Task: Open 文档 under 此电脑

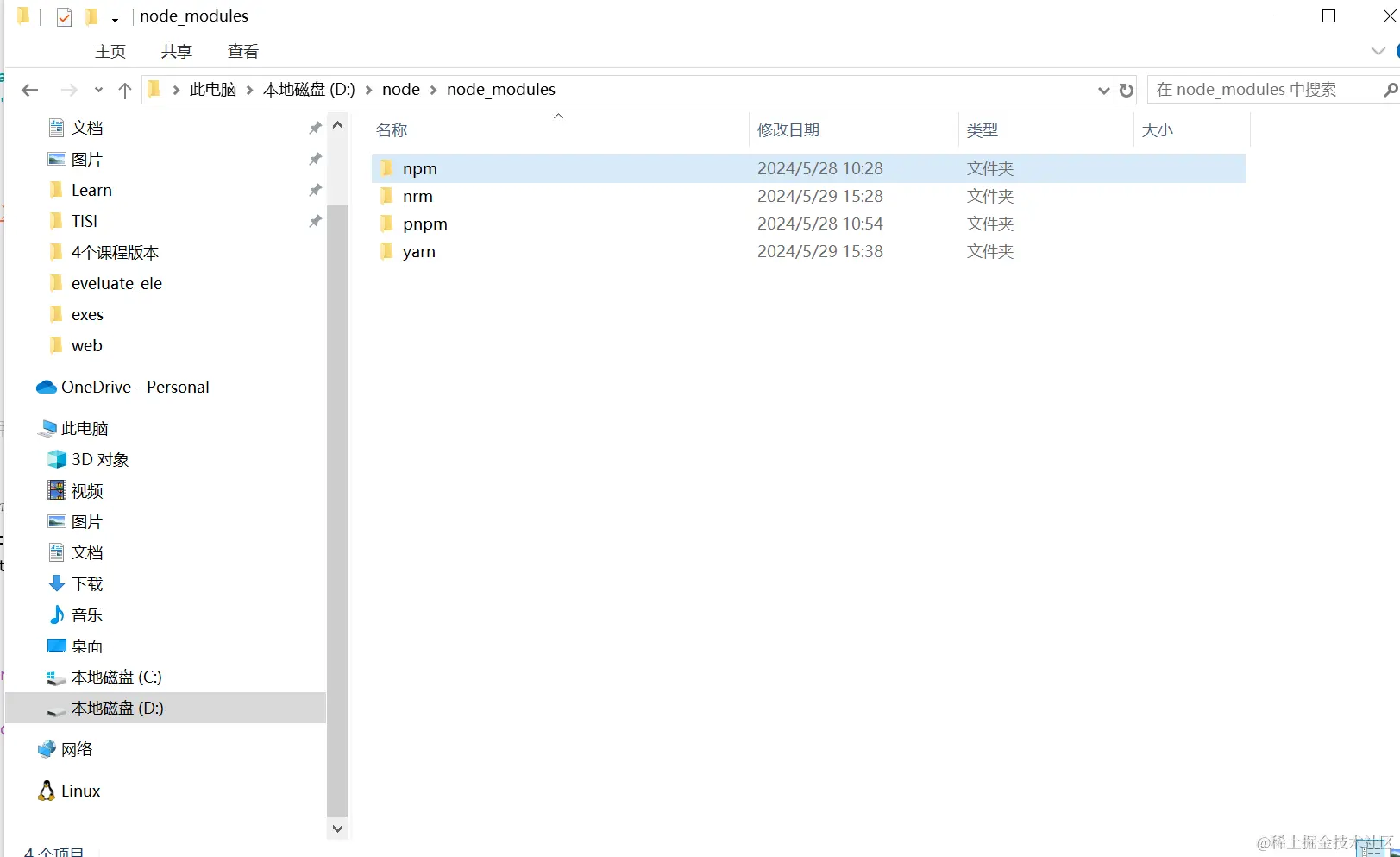Action: pos(87,552)
